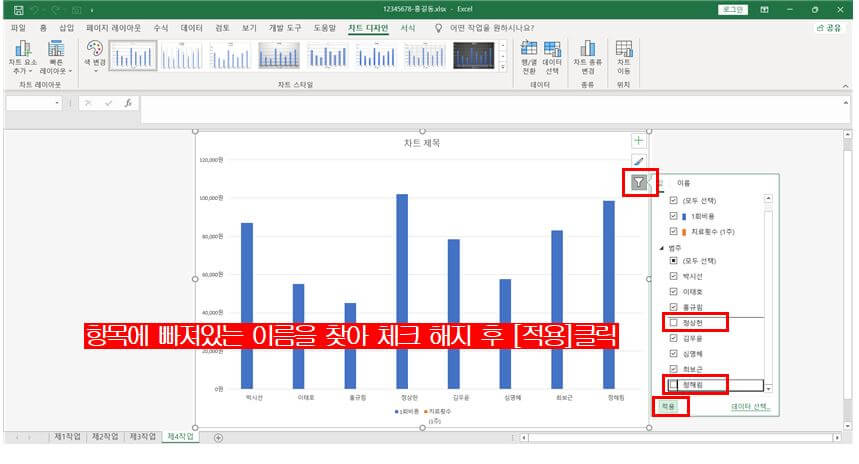Uncheck the 김우을 category checkbox
Image resolution: width=859 pixels, height=464 pixels.
click(x=673, y=338)
